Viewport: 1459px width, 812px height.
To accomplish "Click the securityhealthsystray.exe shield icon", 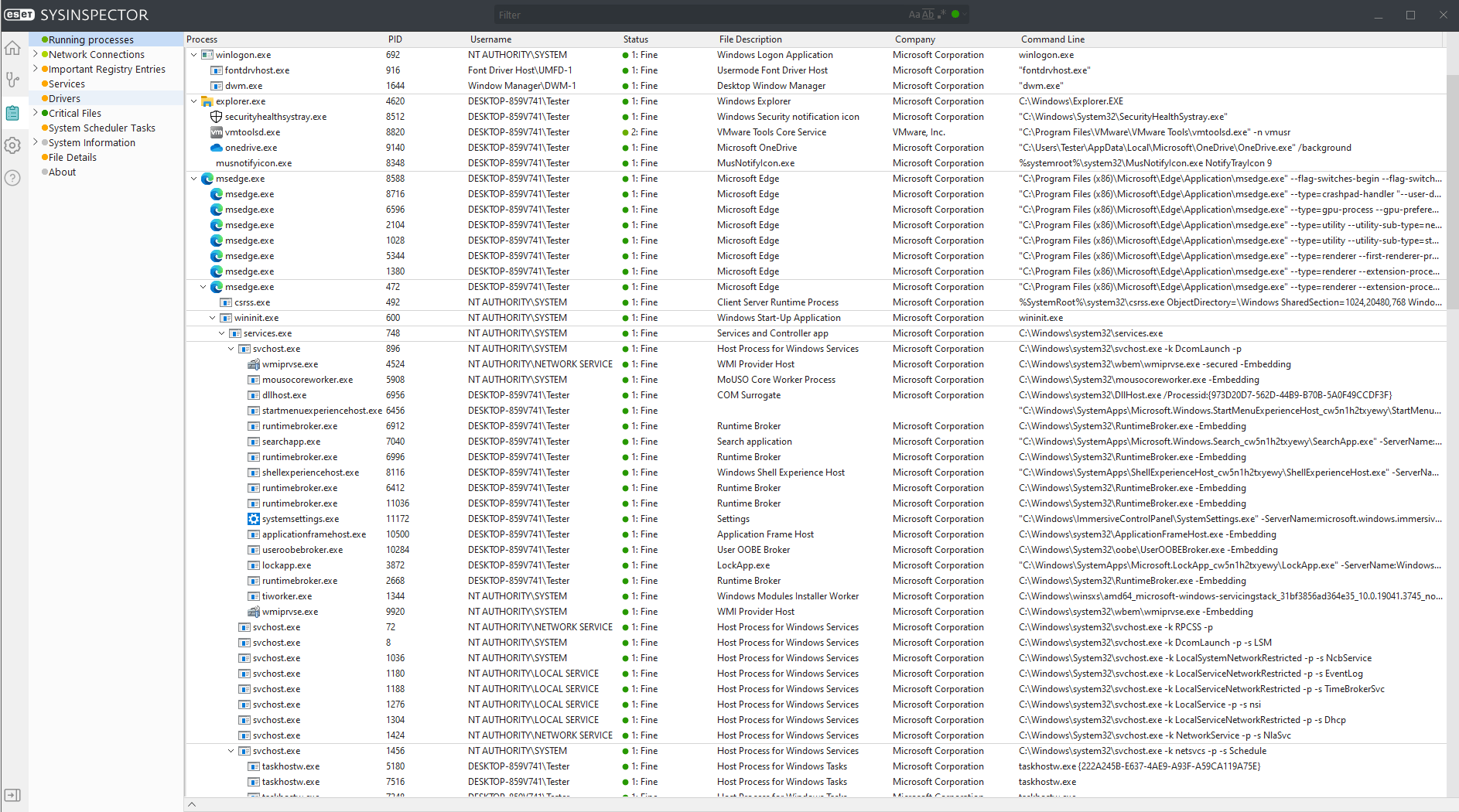I will (x=217, y=117).
